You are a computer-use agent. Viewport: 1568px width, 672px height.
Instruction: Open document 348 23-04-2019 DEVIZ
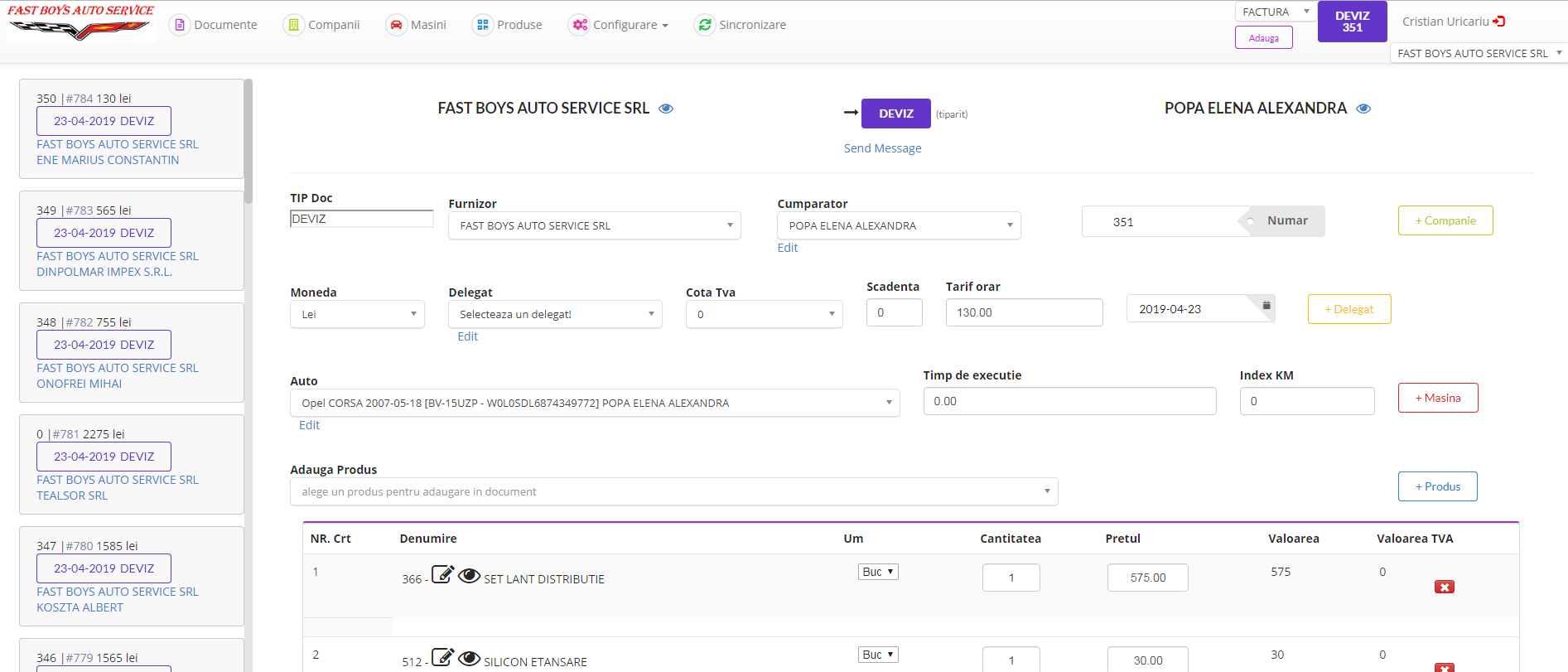(104, 345)
